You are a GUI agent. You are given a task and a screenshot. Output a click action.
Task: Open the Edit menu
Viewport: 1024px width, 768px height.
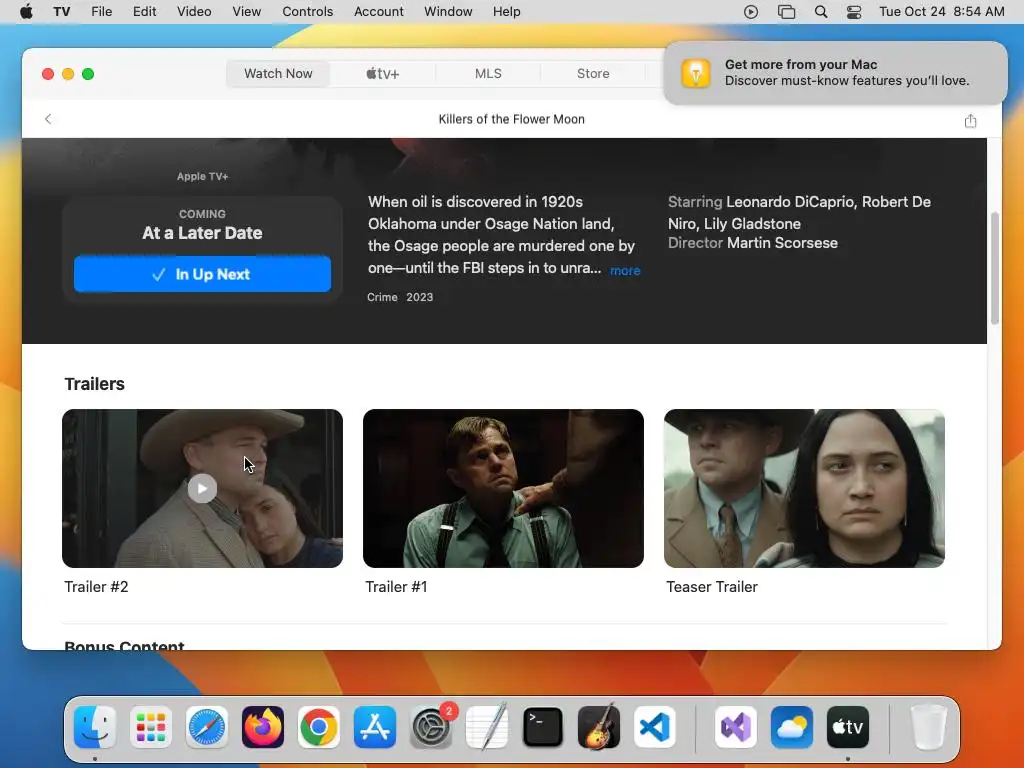pyautogui.click(x=144, y=12)
